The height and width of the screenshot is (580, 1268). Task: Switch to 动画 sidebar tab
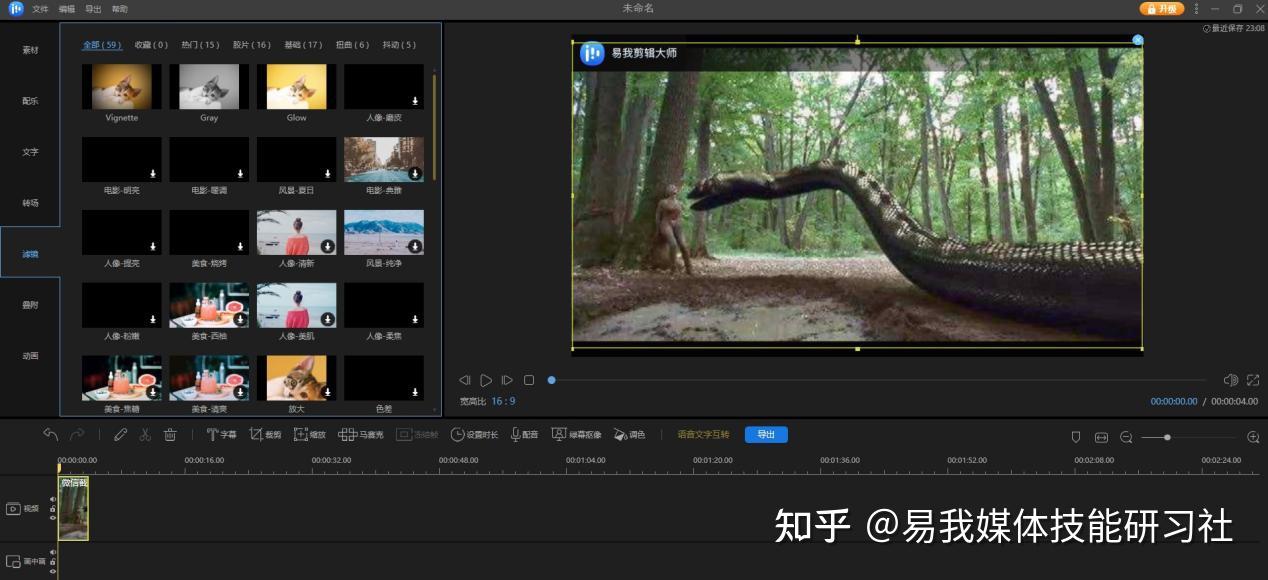pyautogui.click(x=30, y=356)
